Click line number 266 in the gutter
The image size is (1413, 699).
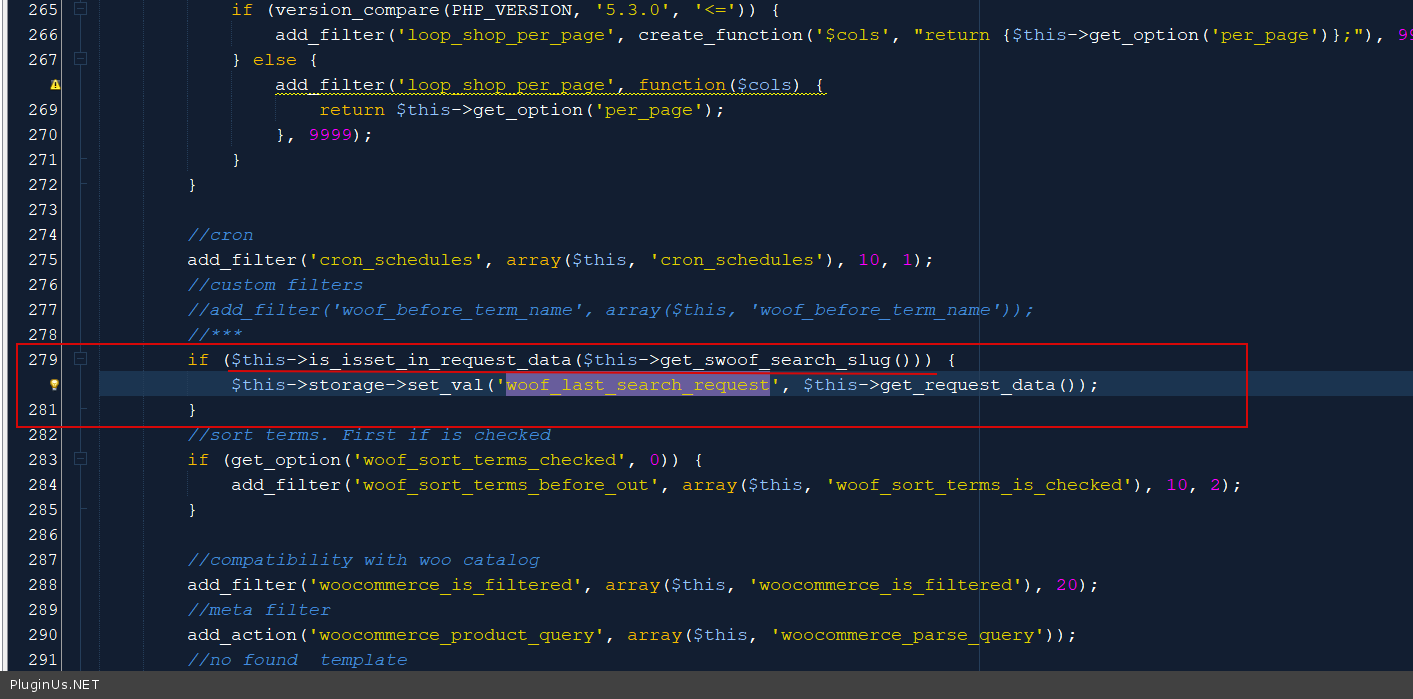click(43, 35)
